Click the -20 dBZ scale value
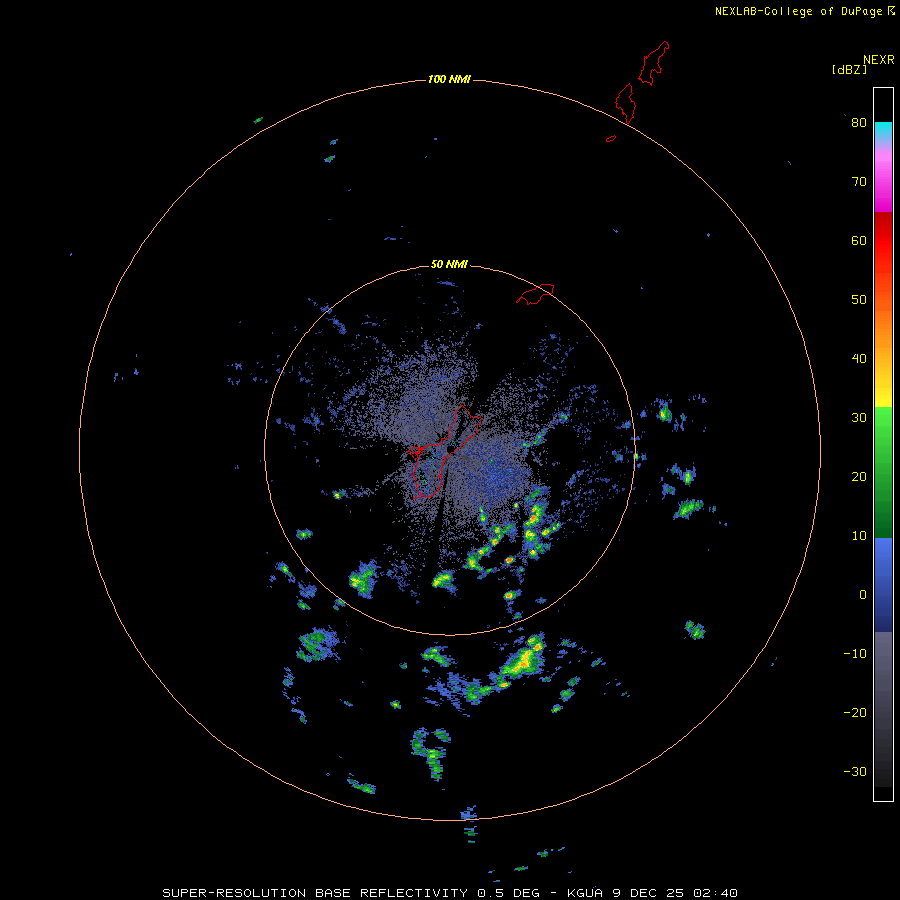The image size is (900, 900). (x=855, y=712)
